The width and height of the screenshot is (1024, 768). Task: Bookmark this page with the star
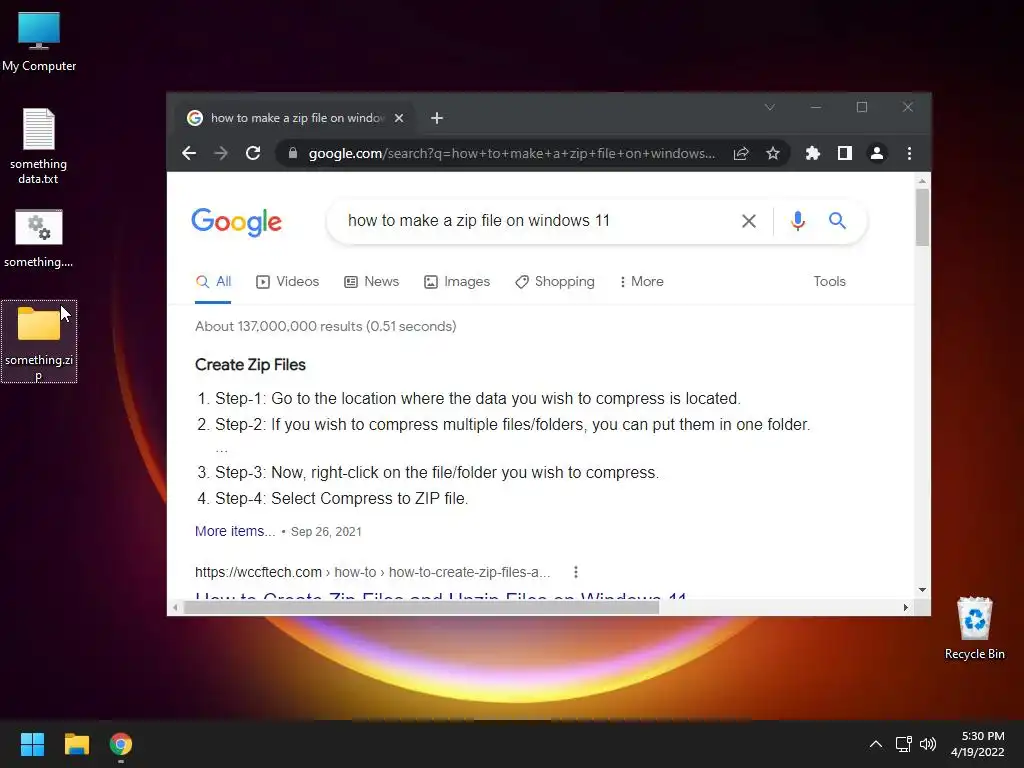(773, 153)
